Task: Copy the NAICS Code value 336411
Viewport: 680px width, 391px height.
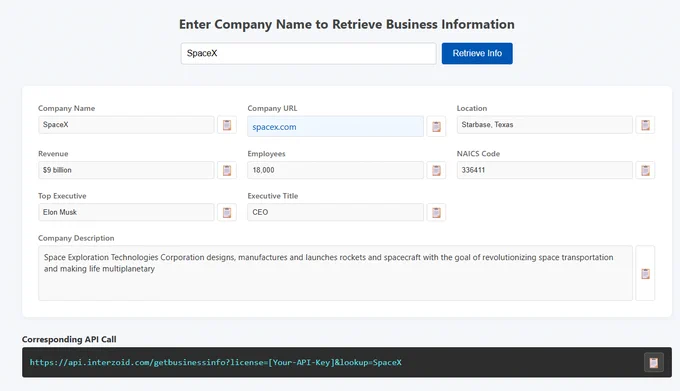Action: click(645, 170)
